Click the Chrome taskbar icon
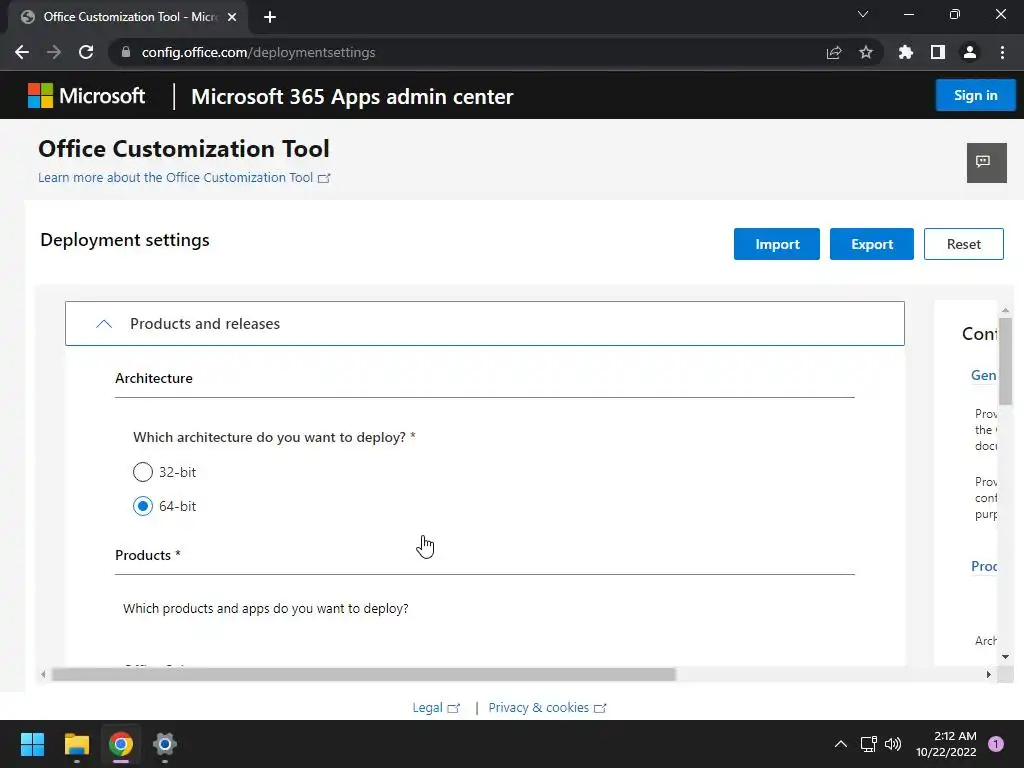 click(x=121, y=744)
